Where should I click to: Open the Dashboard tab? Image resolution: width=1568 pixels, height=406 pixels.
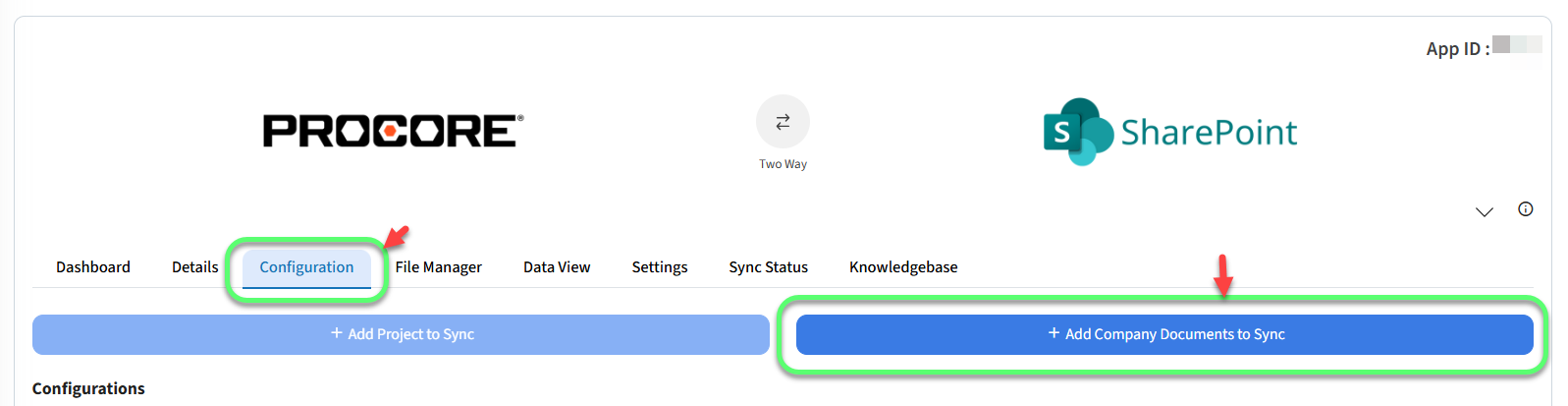pos(93,267)
